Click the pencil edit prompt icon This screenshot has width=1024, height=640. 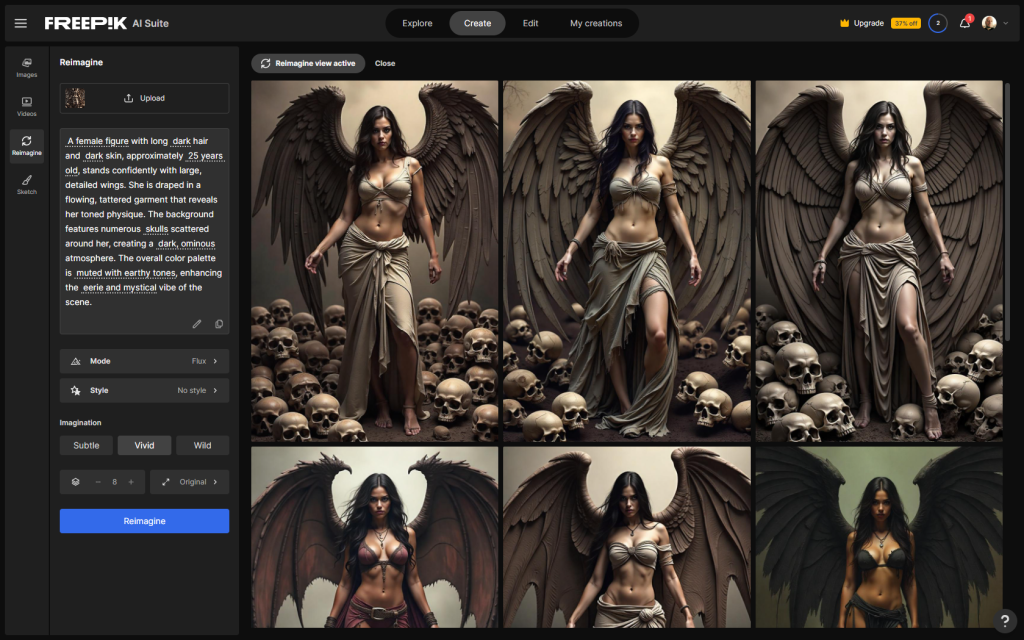tap(197, 324)
